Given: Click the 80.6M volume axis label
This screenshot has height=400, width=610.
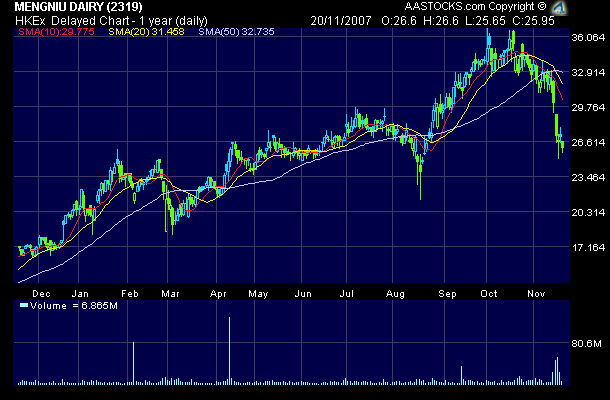Looking at the screenshot, I should pos(585,344).
